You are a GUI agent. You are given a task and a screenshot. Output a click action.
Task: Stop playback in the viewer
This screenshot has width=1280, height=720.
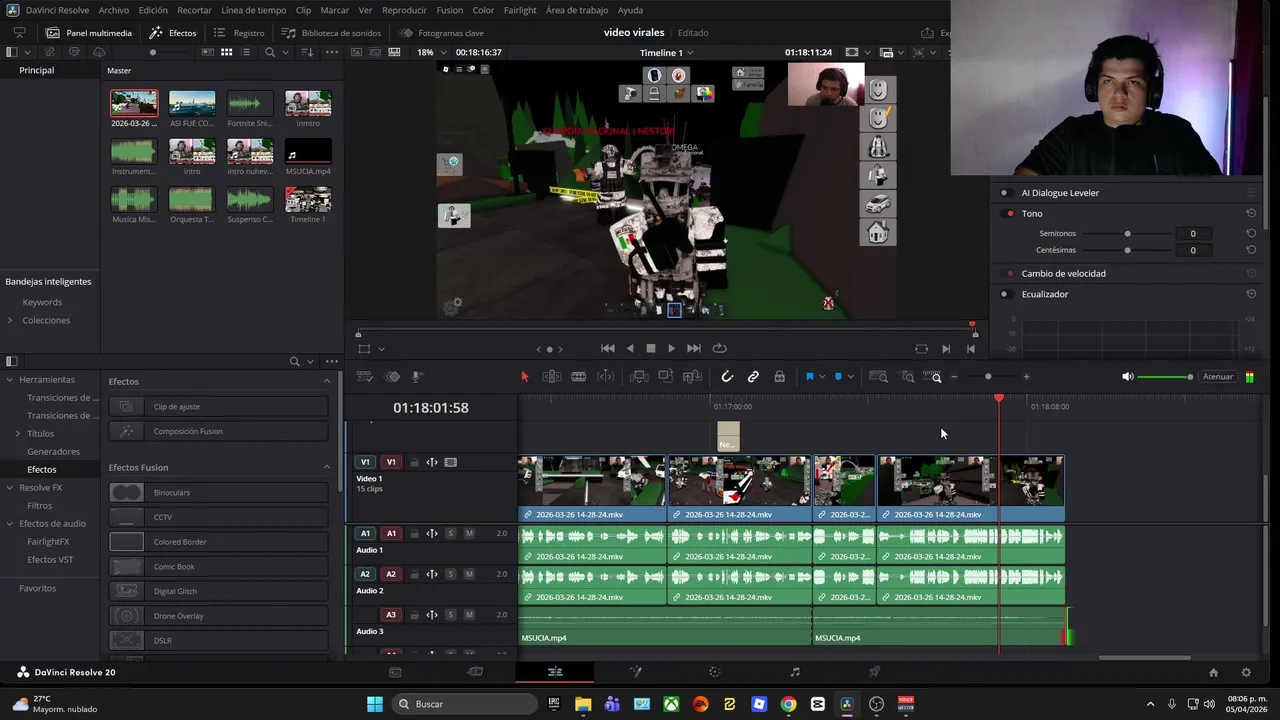click(650, 348)
